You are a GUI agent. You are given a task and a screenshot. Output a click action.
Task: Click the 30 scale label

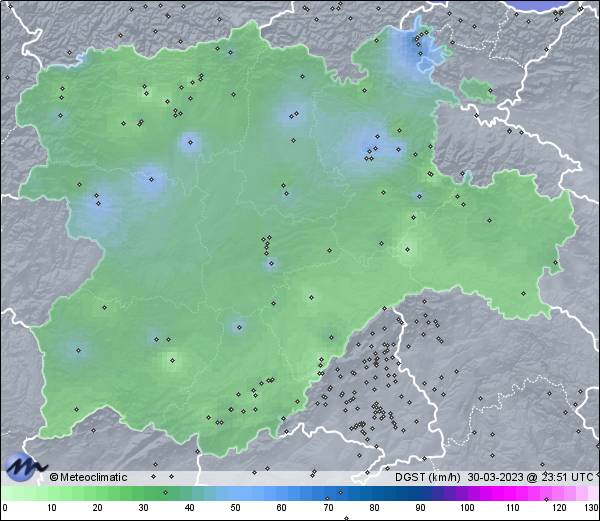click(143, 508)
